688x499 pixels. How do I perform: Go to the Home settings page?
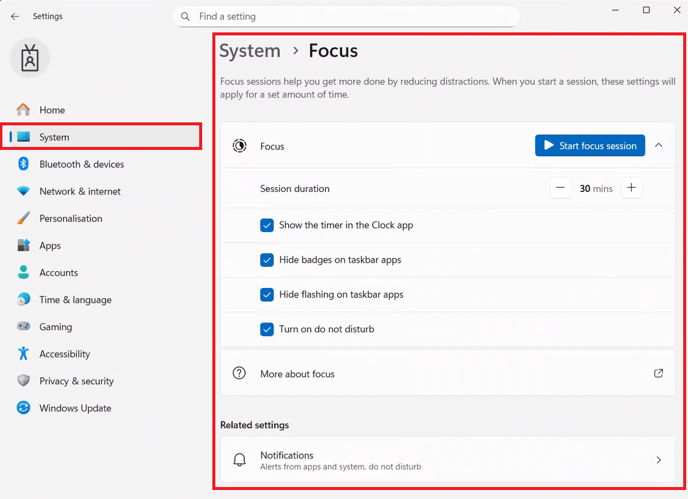pyautogui.click(x=52, y=110)
